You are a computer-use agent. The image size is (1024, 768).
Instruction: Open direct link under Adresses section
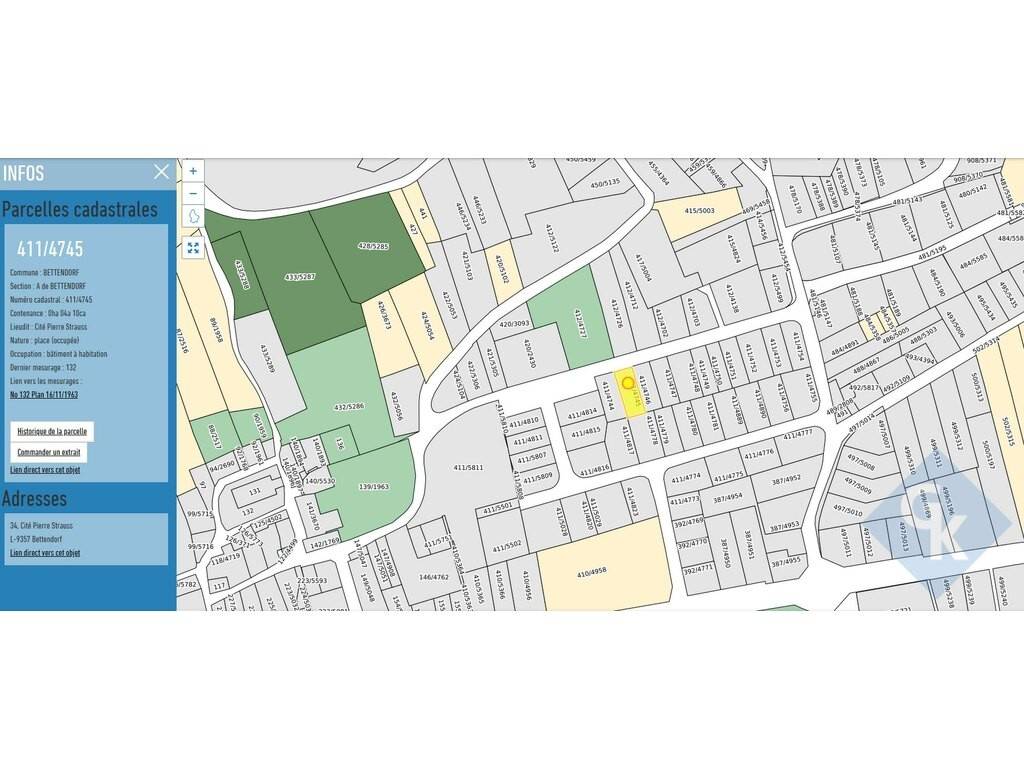coord(45,553)
